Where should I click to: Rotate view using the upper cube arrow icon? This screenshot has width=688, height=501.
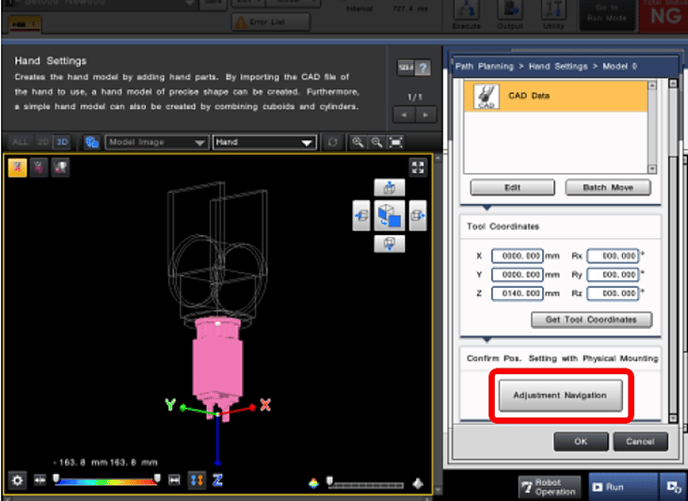coord(389,188)
